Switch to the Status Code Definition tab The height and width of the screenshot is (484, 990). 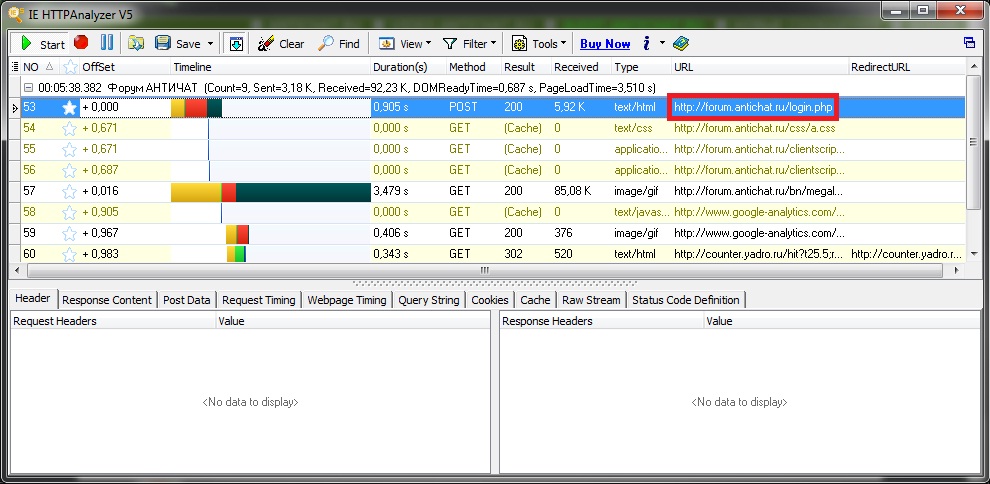tap(686, 300)
